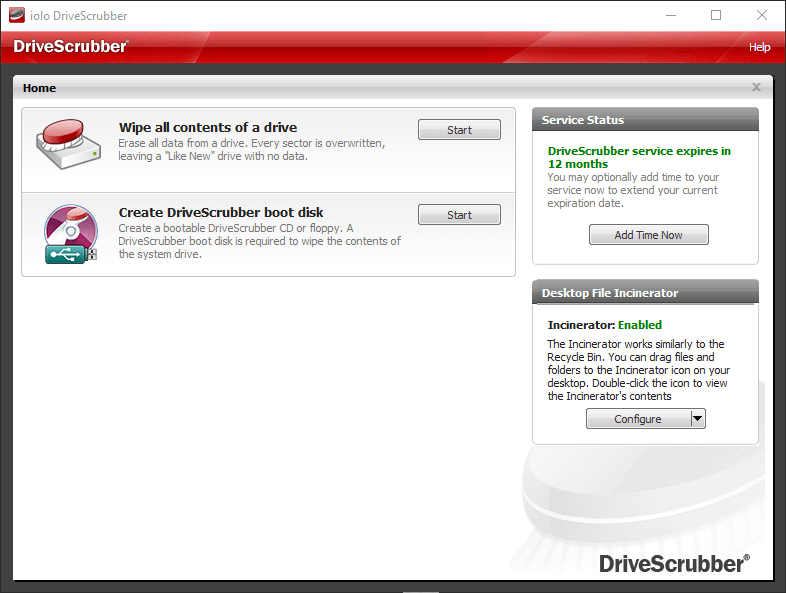Click the 'Erase all data from a drive' description
The image size is (786, 593).
(x=252, y=149)
